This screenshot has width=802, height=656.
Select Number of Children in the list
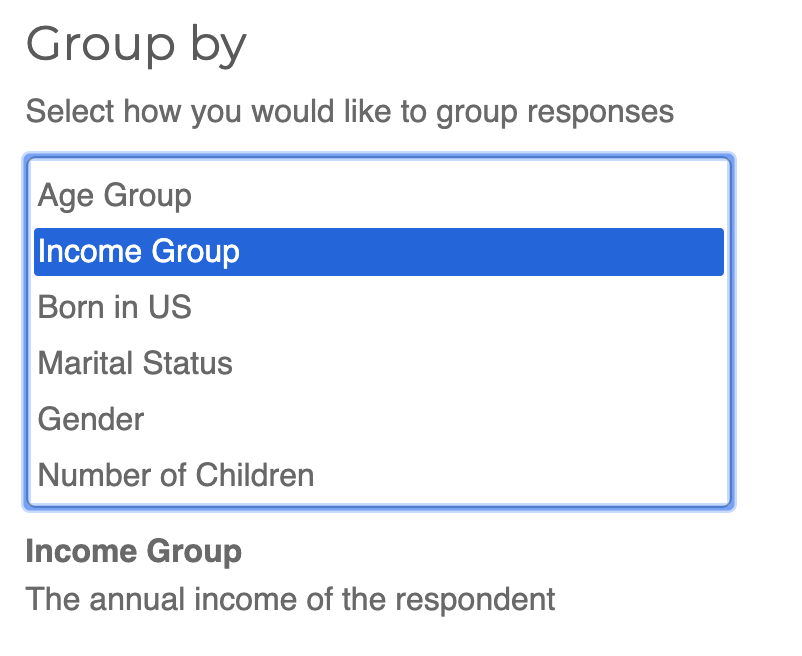point(176,475)
